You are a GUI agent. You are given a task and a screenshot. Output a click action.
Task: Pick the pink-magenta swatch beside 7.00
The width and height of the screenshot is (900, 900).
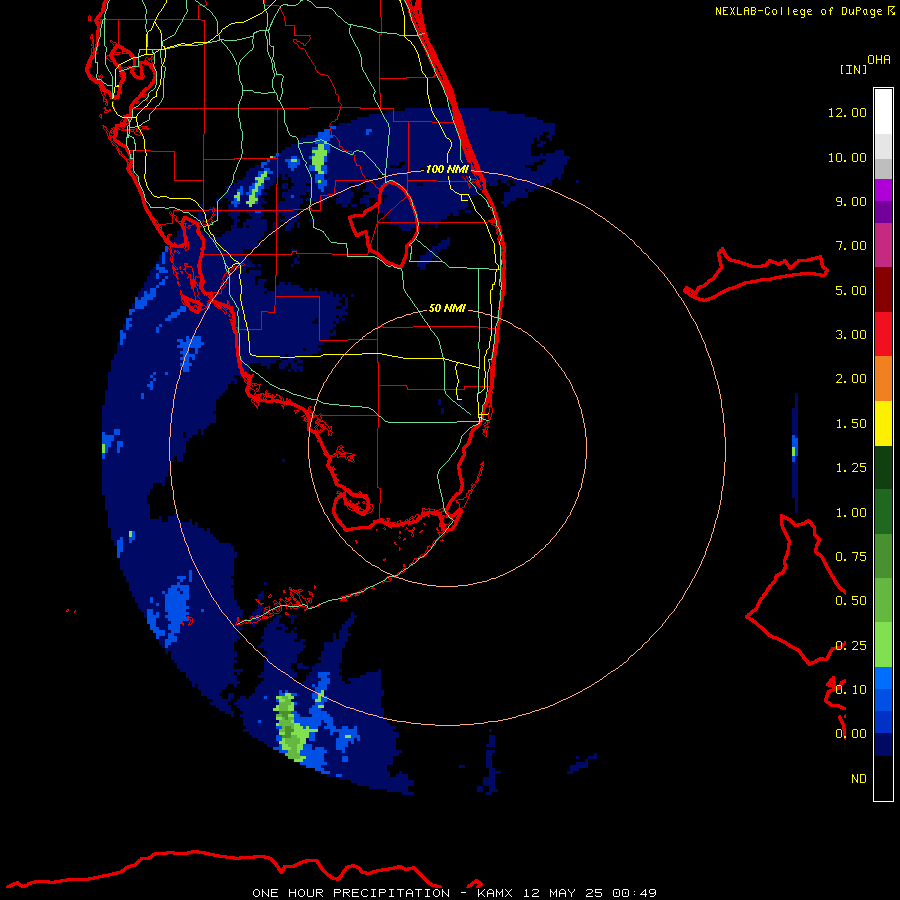pos(883,245)
